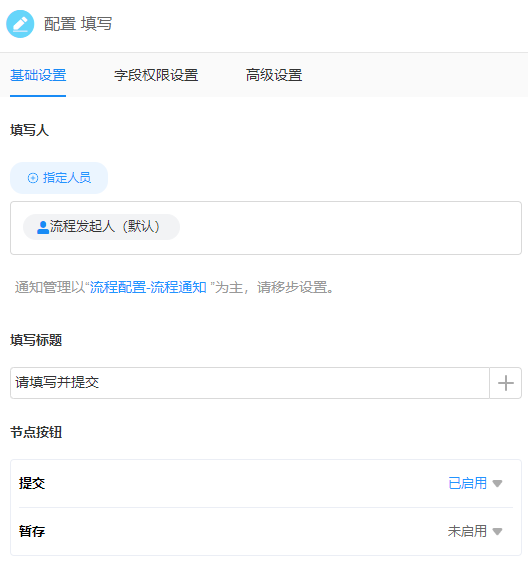Click the 暂存 button row label
The width and height of the screenshot is (528, 561).
[32, 531]
